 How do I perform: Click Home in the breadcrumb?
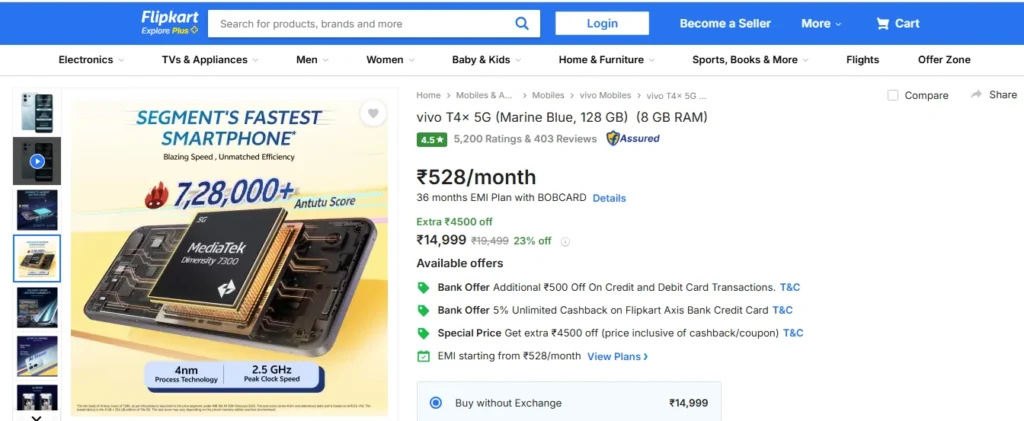point(428,95)
